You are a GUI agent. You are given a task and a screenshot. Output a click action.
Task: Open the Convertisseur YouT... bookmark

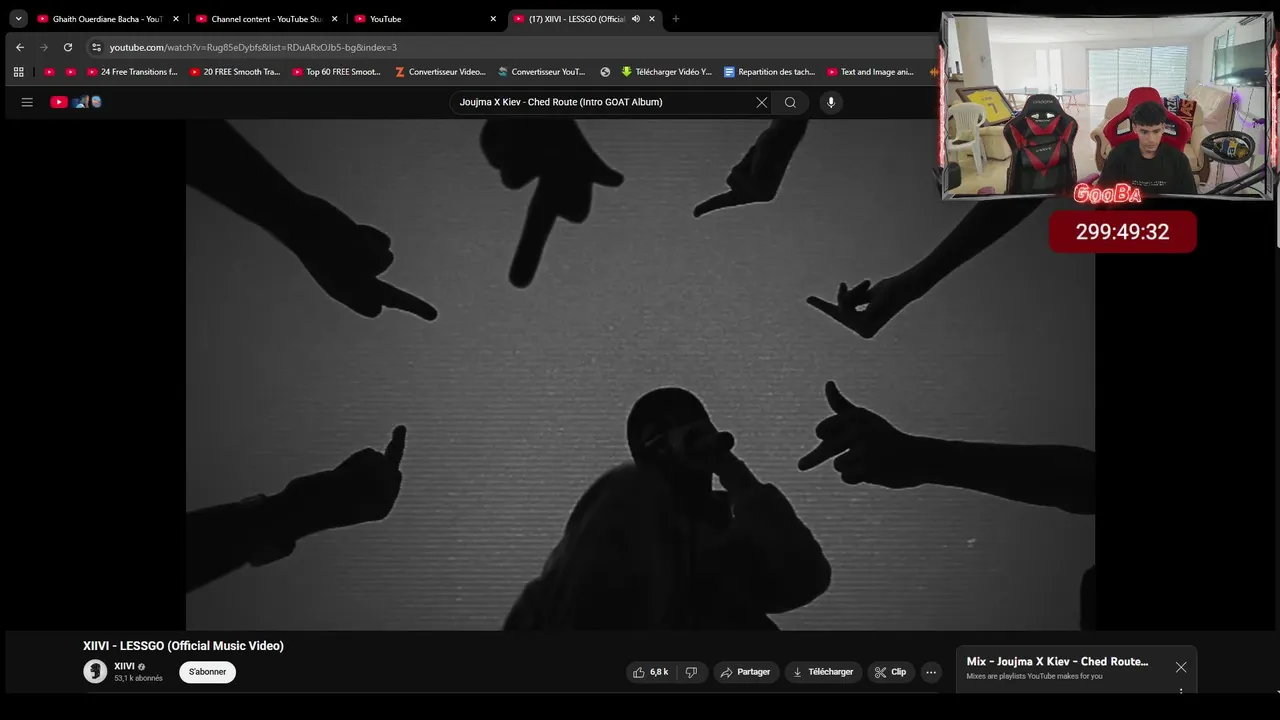click(542, 72)
